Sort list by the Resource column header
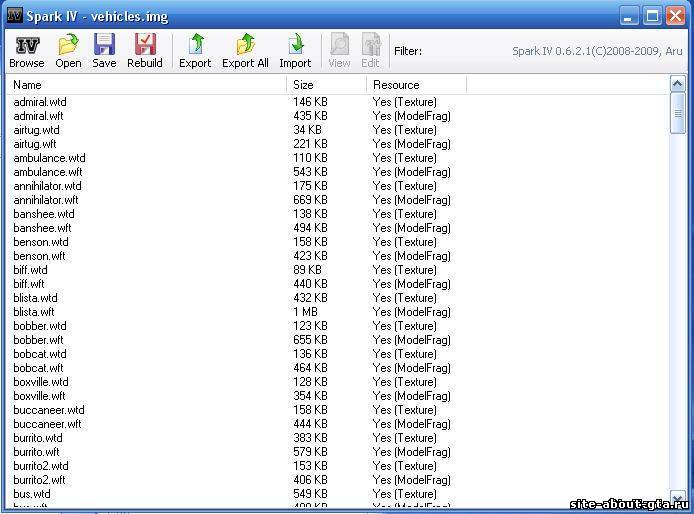694x514 pixels. click(x=416, y=85)
